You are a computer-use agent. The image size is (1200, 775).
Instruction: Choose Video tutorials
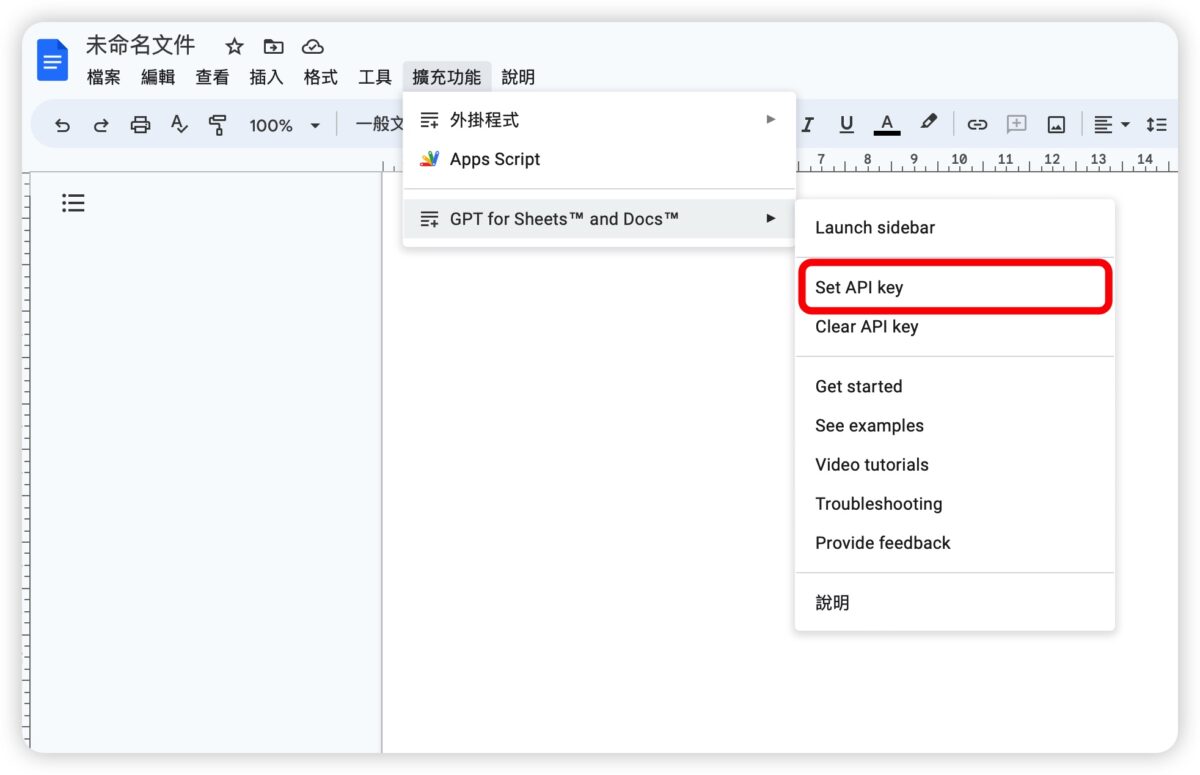click(x=954, y=464)
